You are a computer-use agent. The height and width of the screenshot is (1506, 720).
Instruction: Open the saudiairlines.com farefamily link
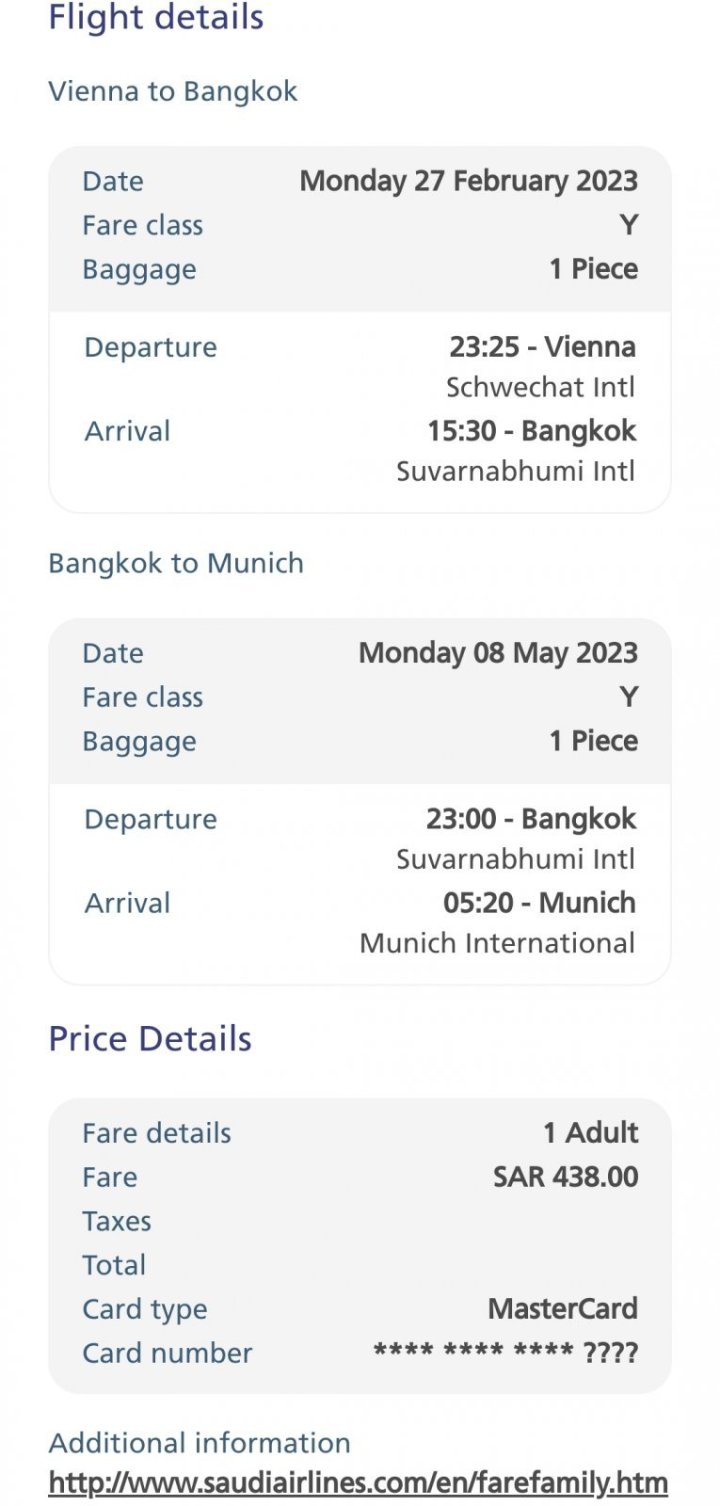tap(358, 1481)
